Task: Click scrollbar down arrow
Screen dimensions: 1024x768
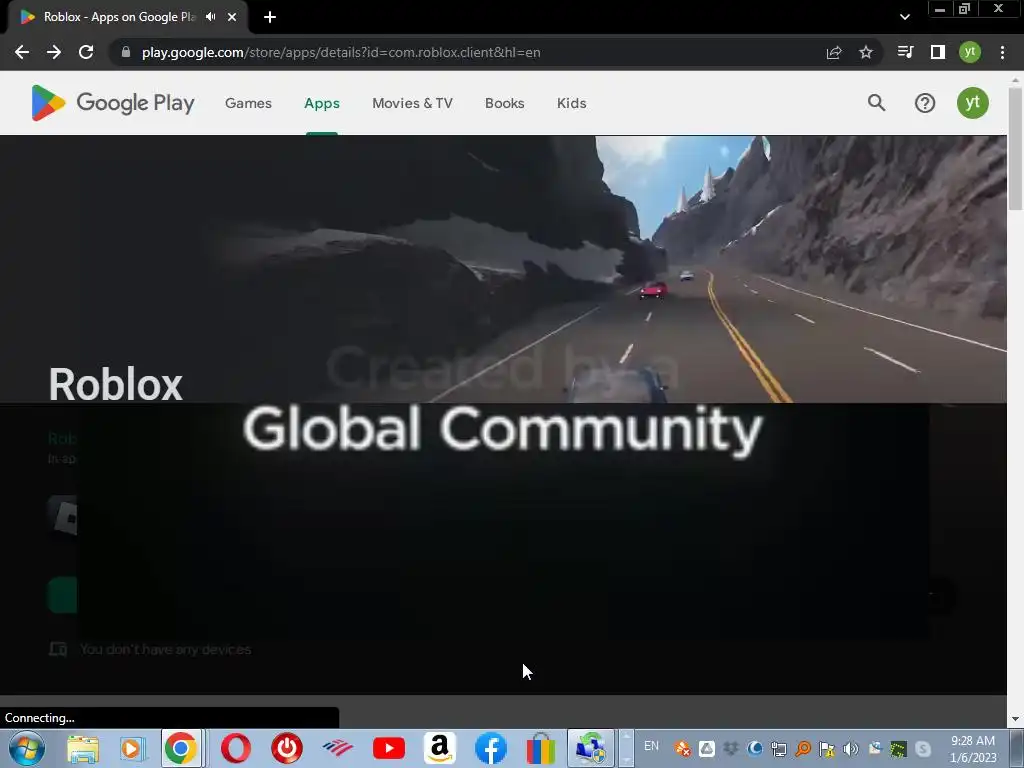Action: coord(1016,719)
